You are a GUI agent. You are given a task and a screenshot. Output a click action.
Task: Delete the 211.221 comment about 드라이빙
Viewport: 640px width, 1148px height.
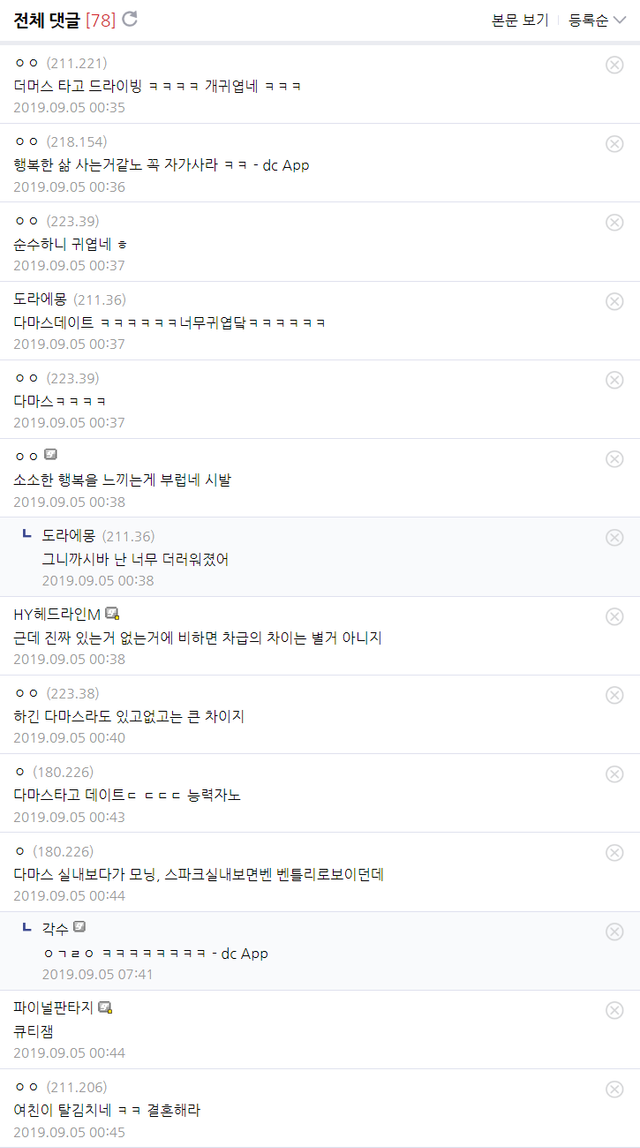[x=614, y=65]
